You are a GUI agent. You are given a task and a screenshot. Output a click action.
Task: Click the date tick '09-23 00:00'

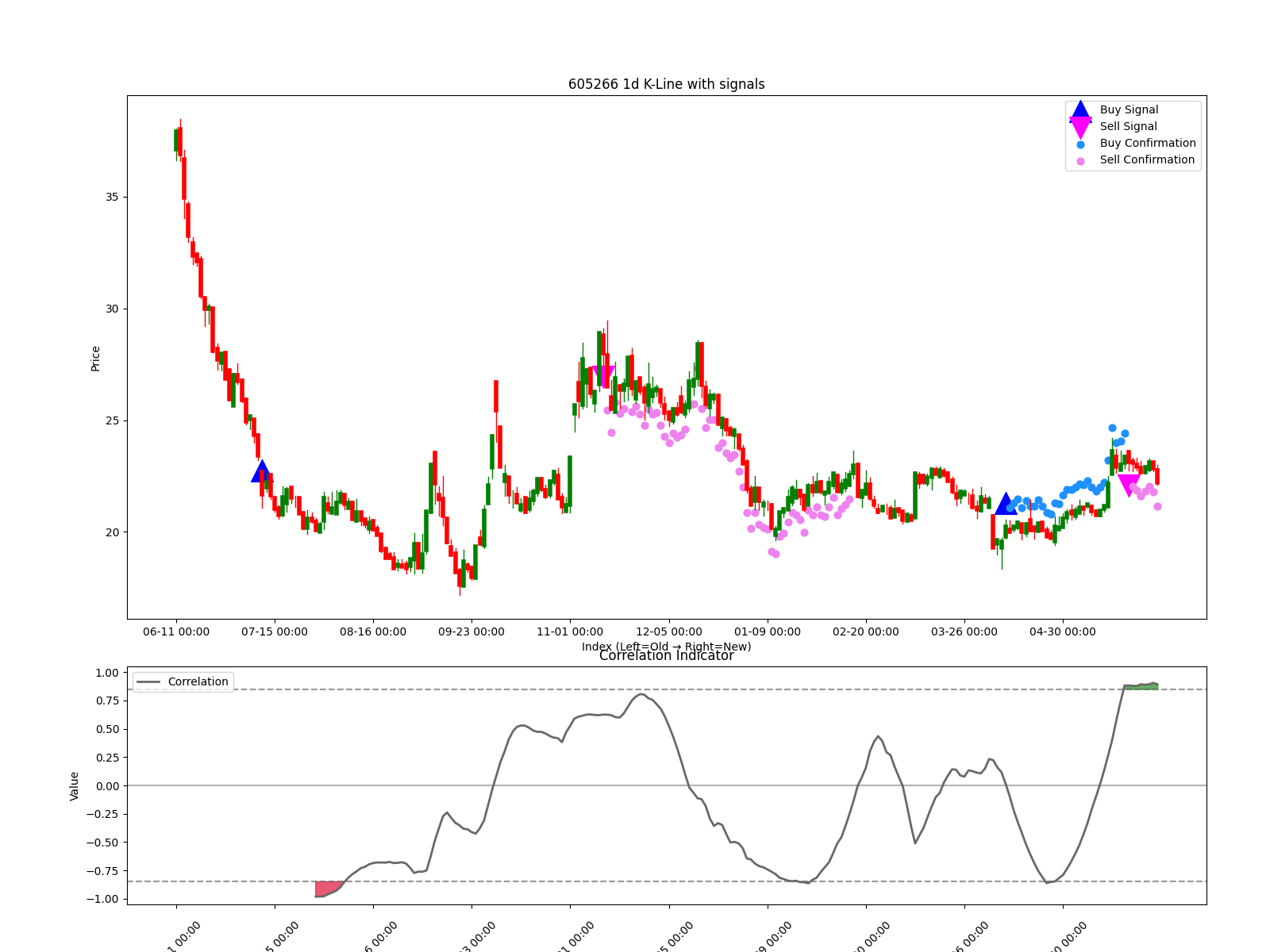click(471, 631)
